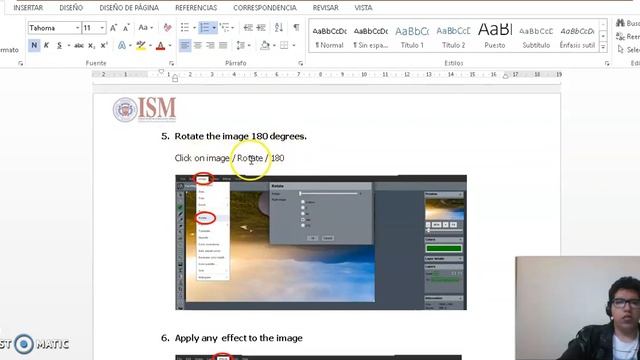Select the embedded Rotate dialog screenshot image
Image resolution: width=640 pixels, height=360 pixels.
(321, 242)
